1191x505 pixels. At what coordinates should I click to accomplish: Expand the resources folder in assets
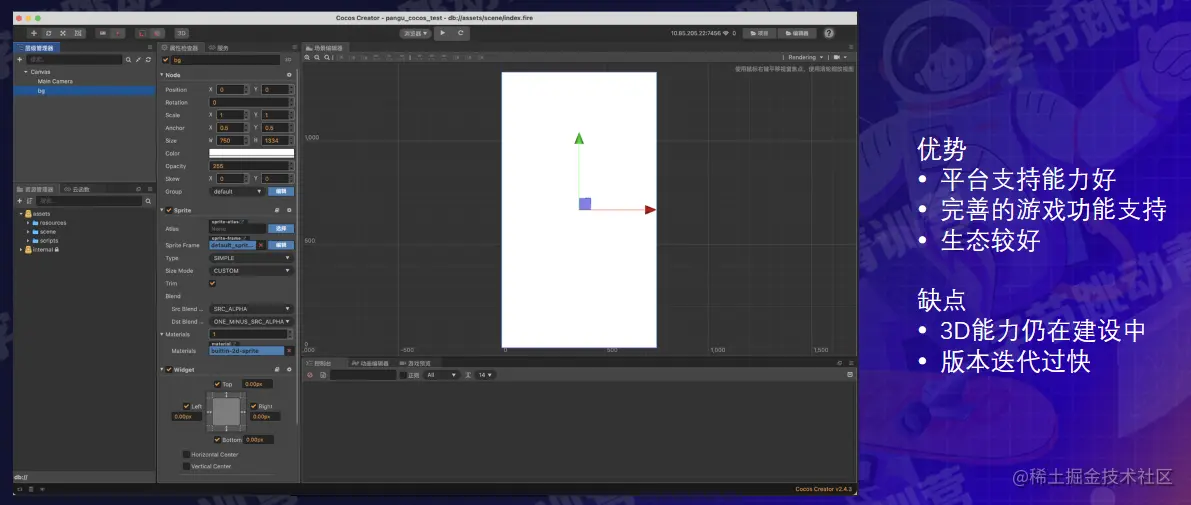click(x=28, y=223)
